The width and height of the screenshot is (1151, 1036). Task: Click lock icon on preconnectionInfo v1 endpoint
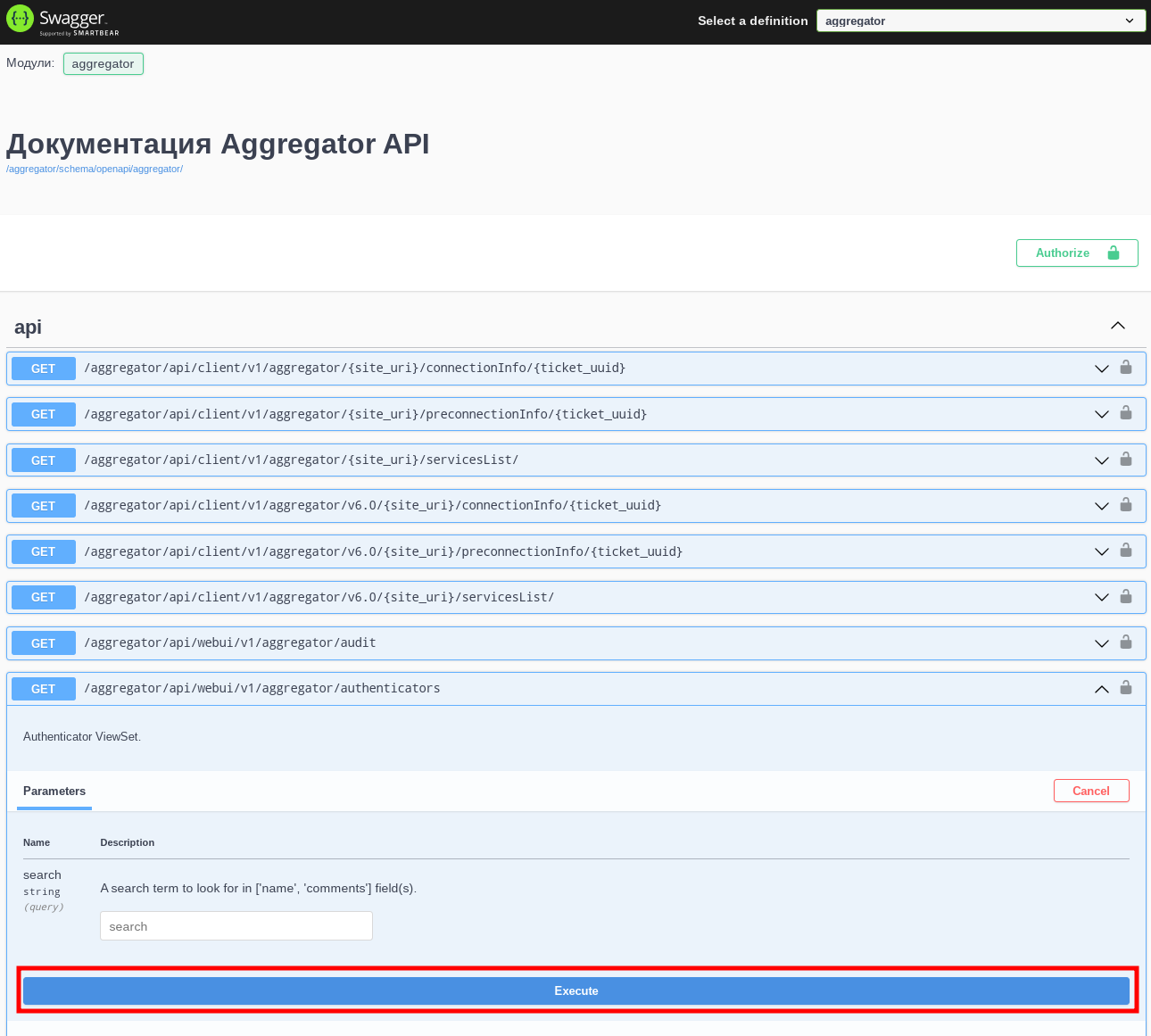1126,413
